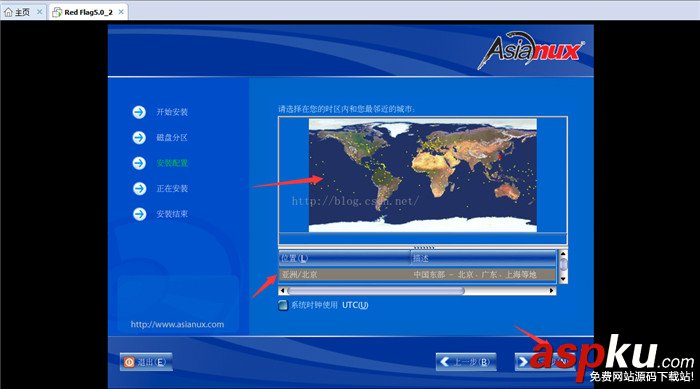Click timezone list scroll up arrow

click(563, 254)
